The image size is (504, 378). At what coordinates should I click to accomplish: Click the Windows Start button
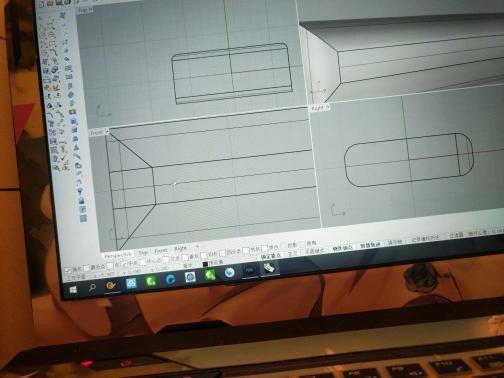click(73, 289)
